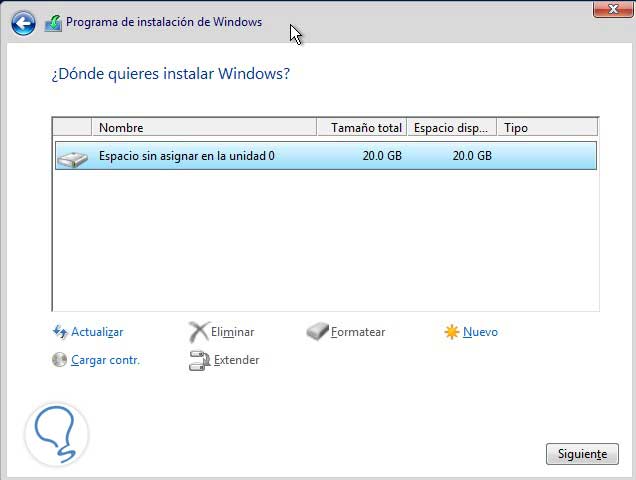The height and width of the screenshot is (480, 636).
Task: Click the drives icon beside Extender
Action: tap(199, 361)
